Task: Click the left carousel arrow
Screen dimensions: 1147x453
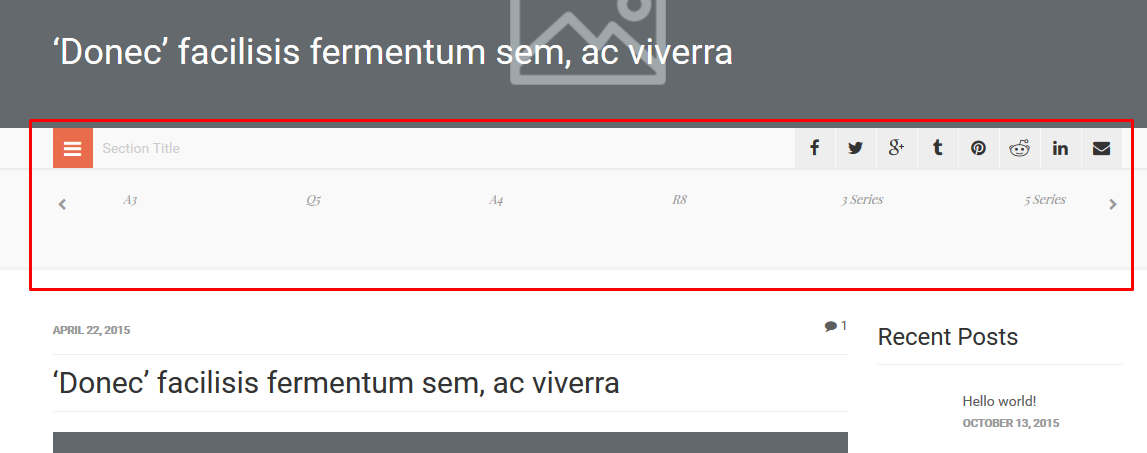Action: click(x=62, y=204)
